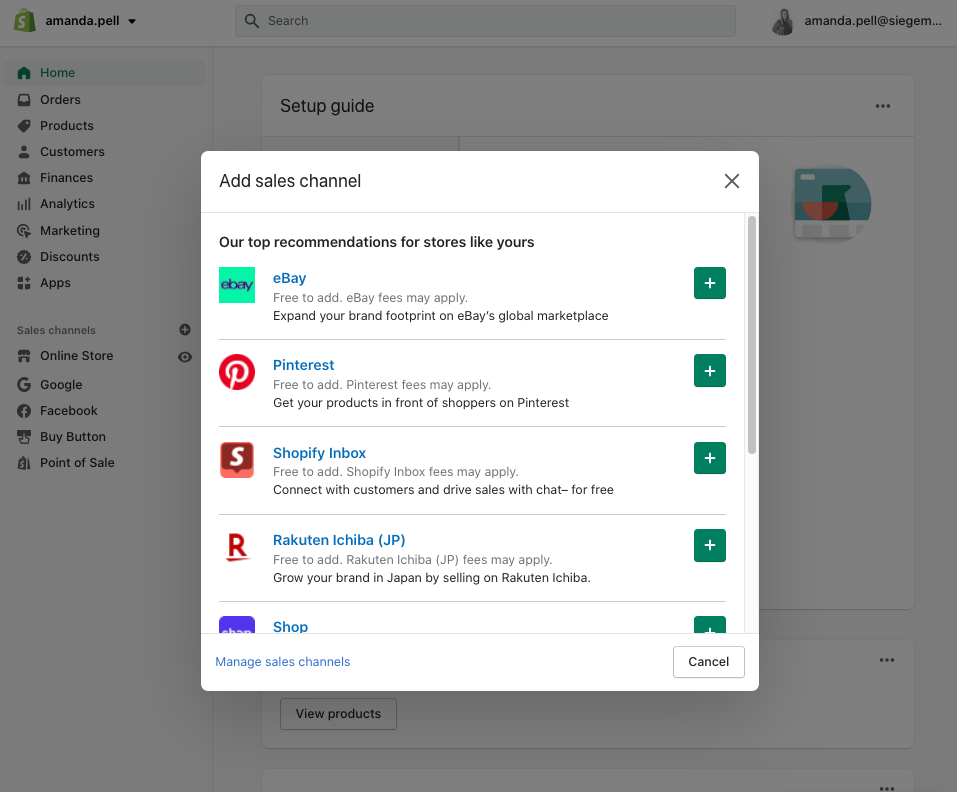
Task: Click the Facebook logo icon
Action: click(x=24, y=411)
